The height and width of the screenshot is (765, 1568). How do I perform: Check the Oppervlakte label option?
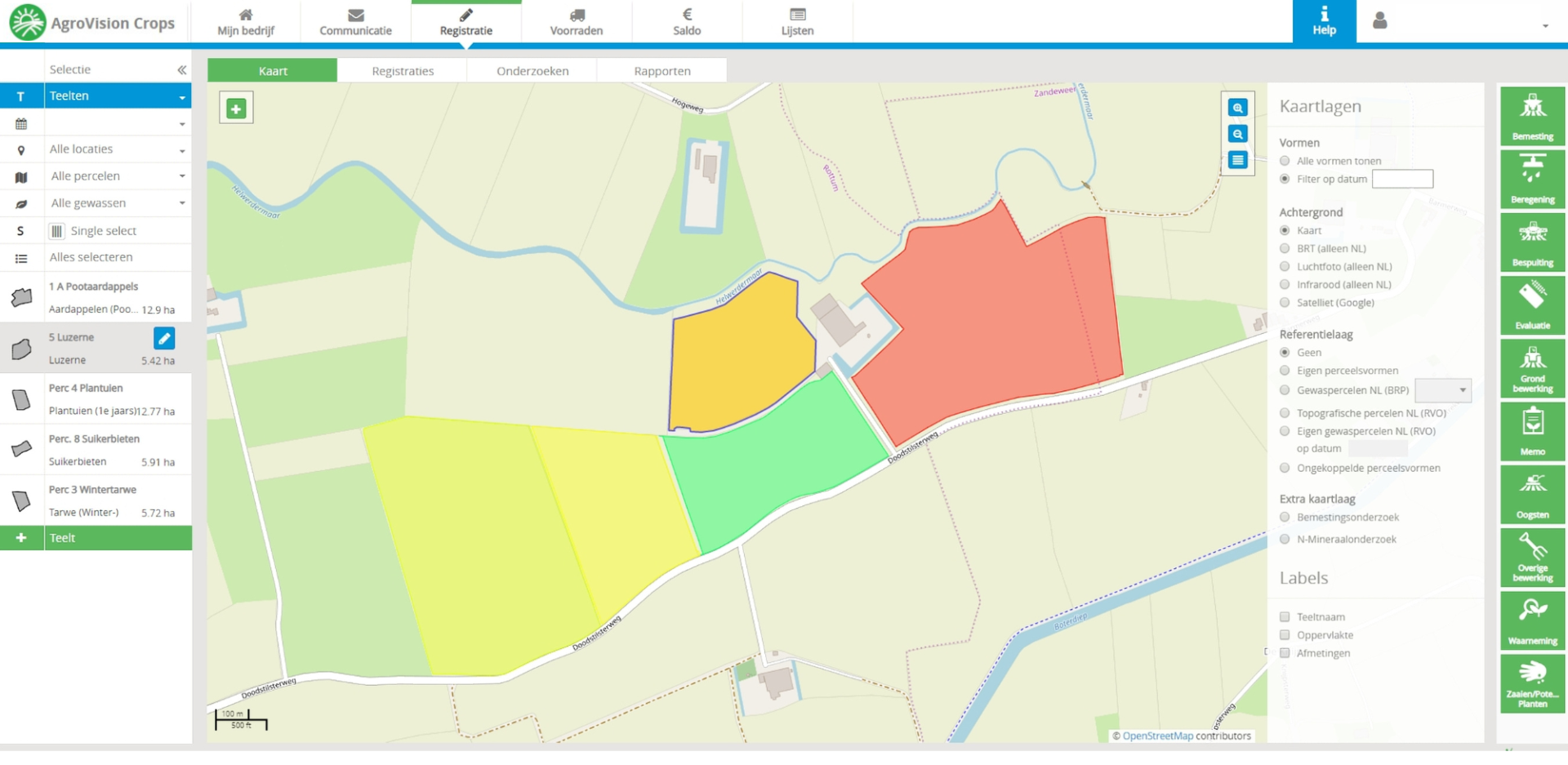coord(1285,635)
